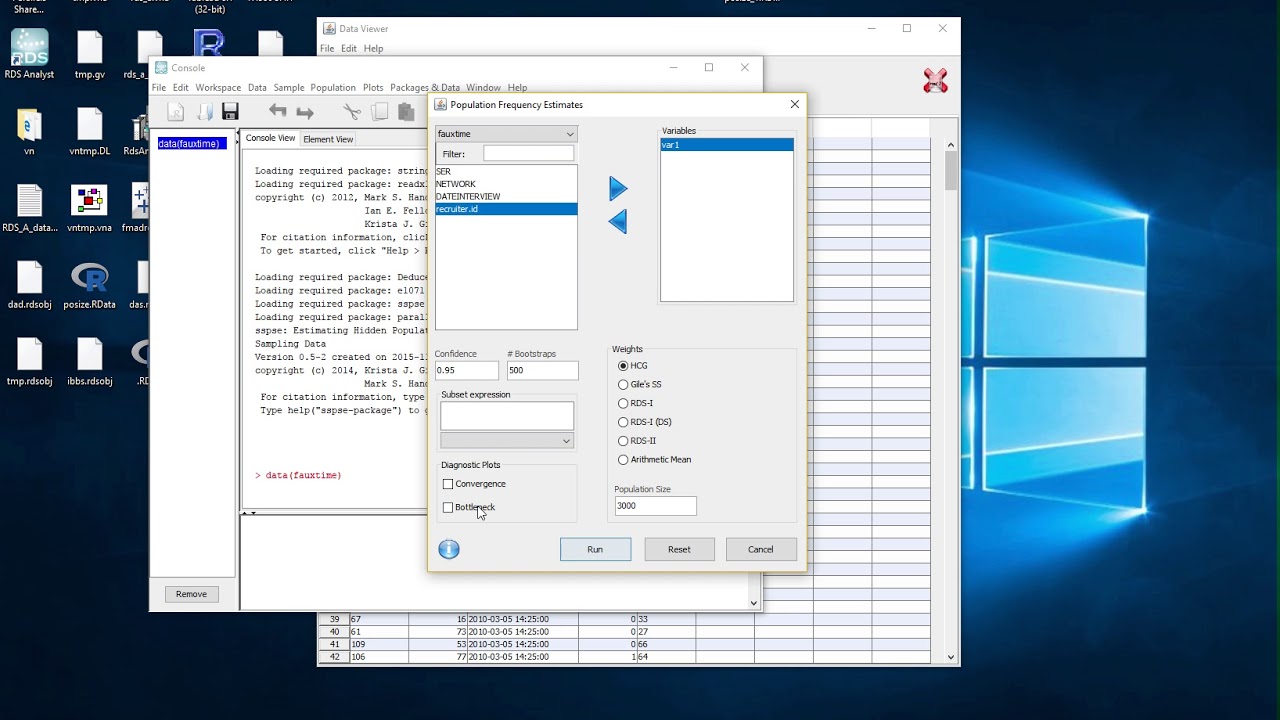Click the Confidence input field

click(x=467, y=370)
